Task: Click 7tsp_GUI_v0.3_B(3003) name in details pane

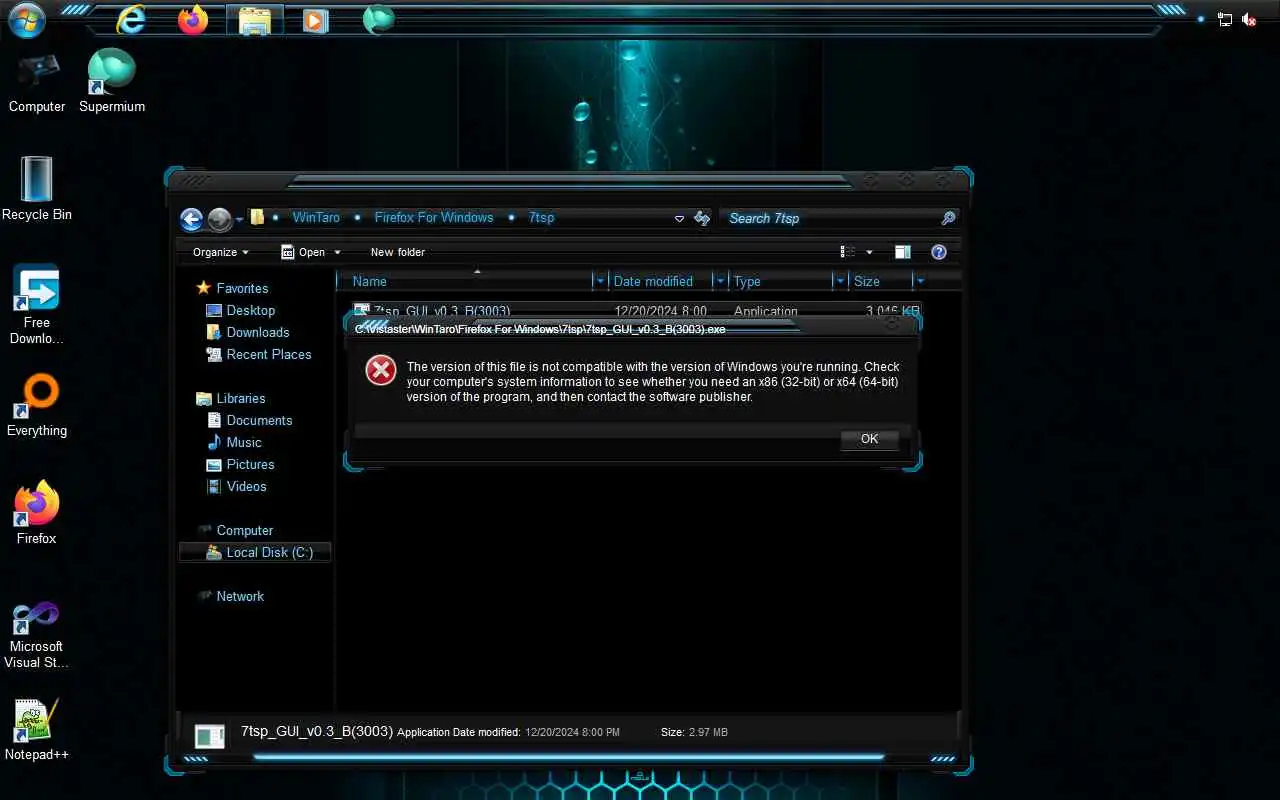Action: (316, 731)
